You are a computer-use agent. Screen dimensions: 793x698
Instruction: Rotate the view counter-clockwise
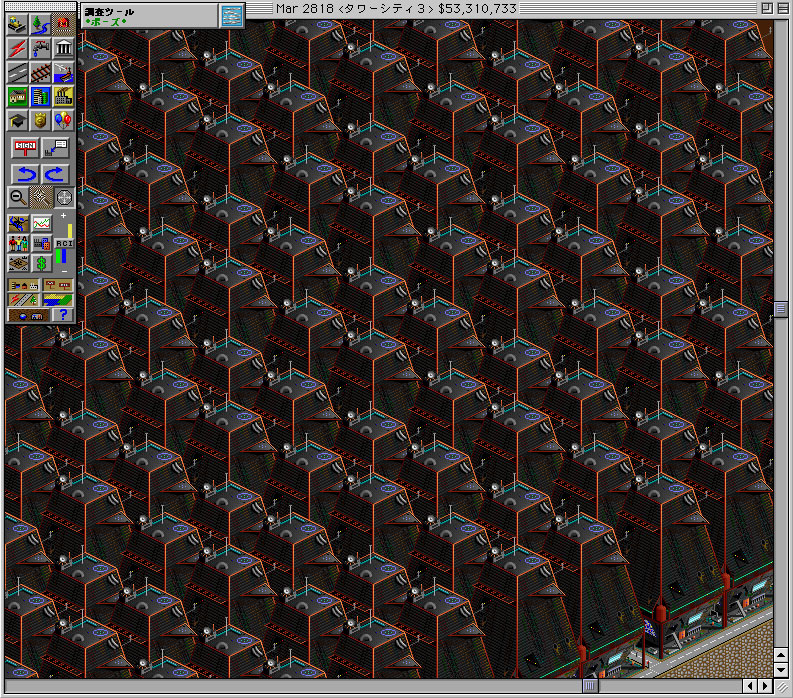25,174
